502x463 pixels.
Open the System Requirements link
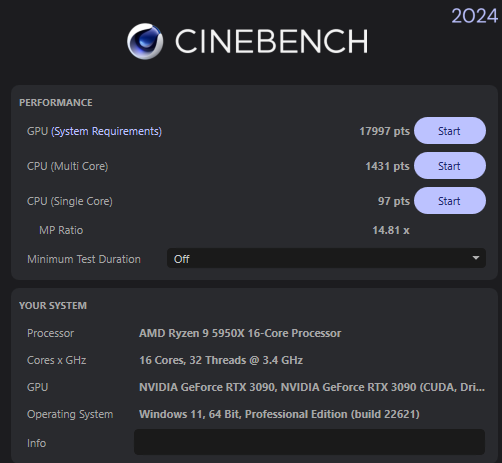point(106,131)
